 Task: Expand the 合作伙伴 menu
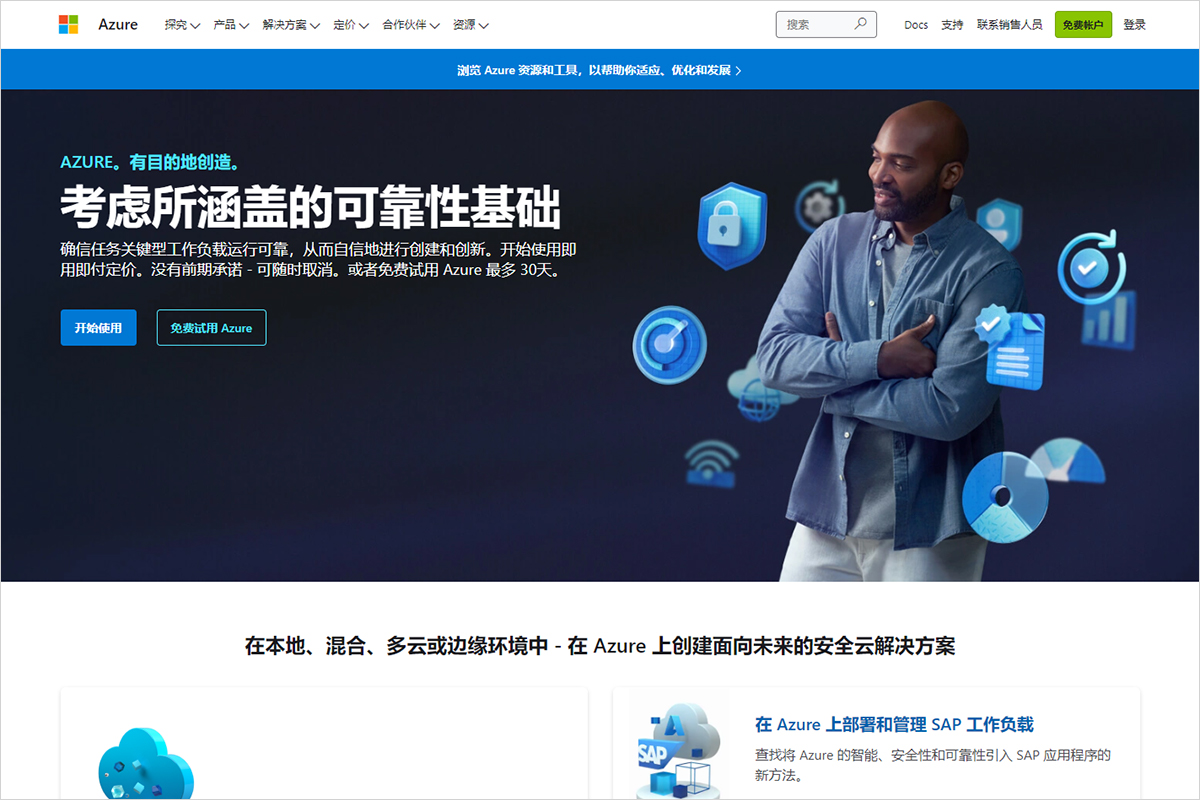pos(411,25)
